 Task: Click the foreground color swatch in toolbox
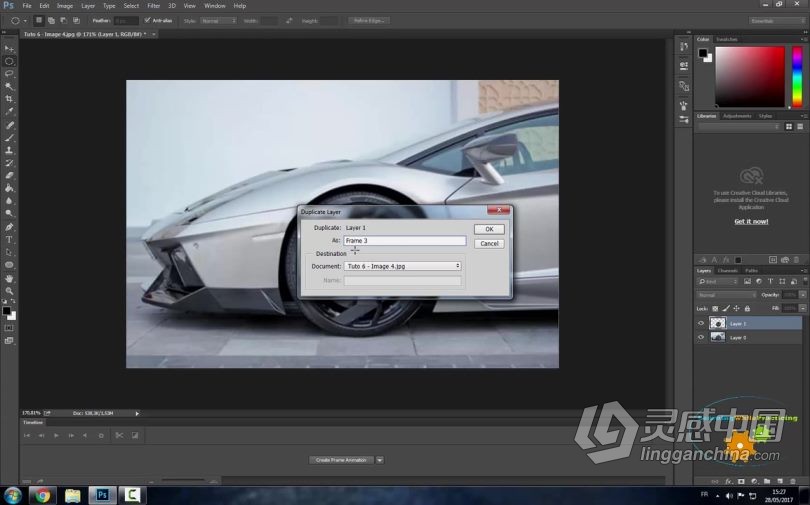point(6,311)
